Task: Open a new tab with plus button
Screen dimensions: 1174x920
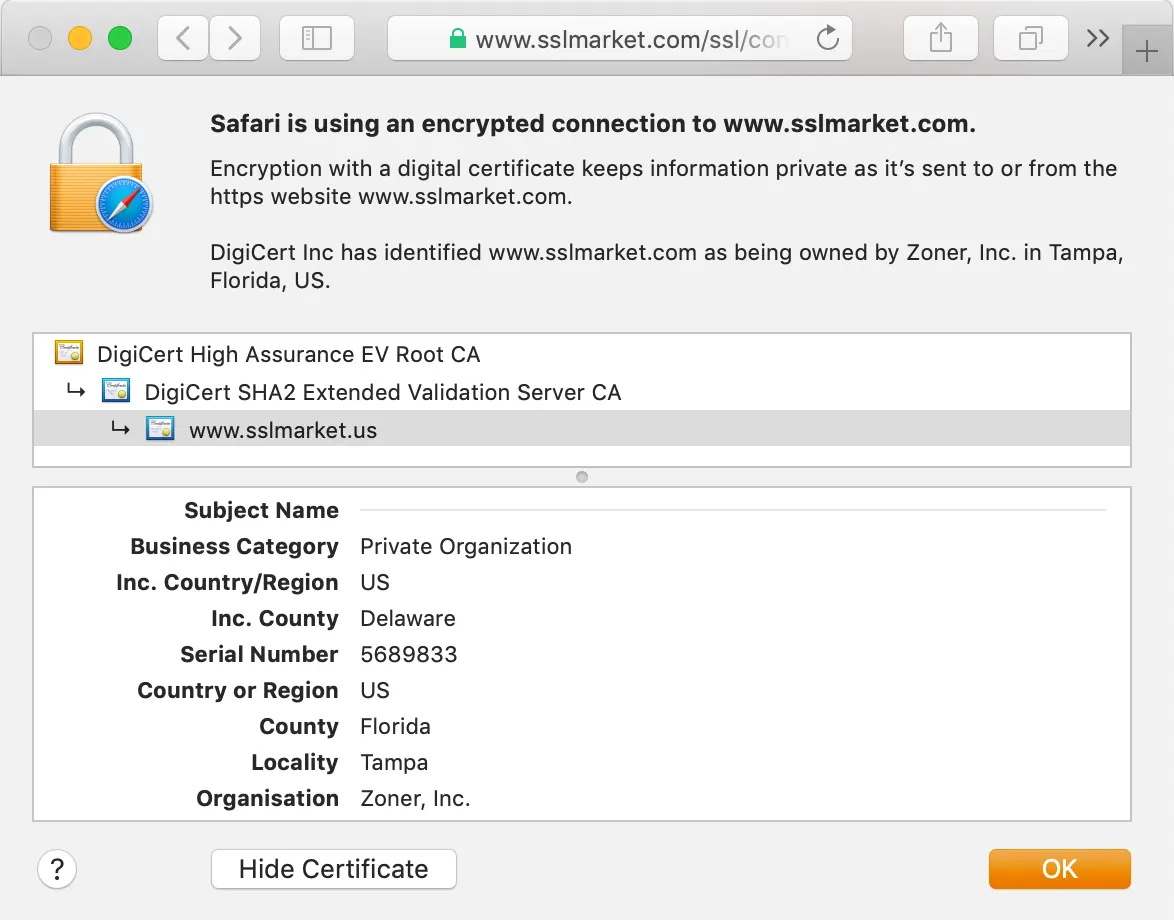Action: [x=1146, y=52]
